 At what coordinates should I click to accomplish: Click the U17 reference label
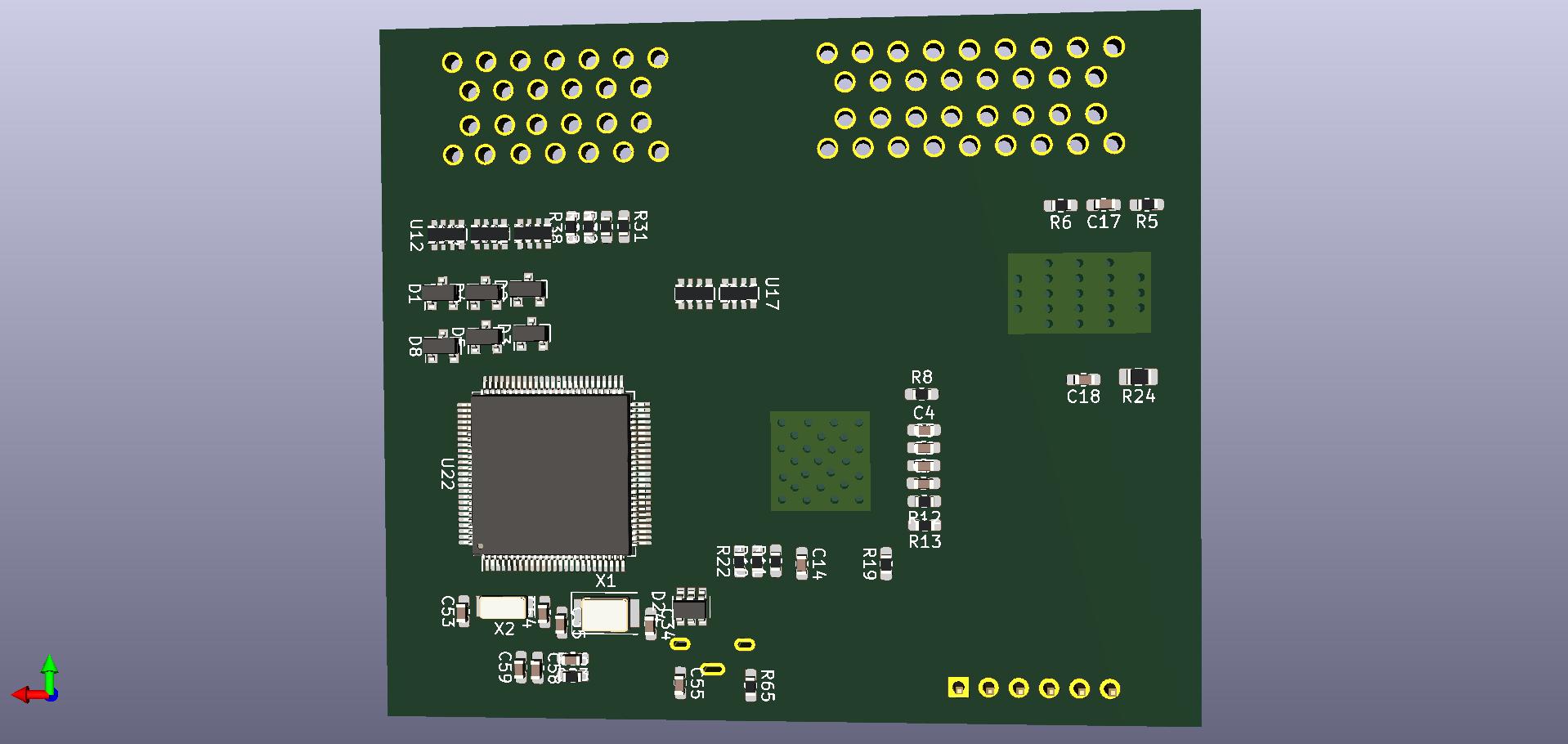click(x=771, y=294)
